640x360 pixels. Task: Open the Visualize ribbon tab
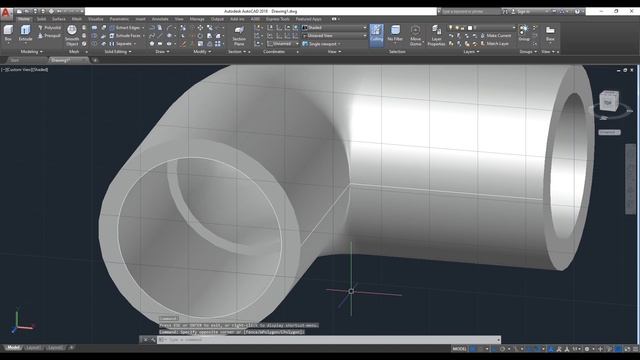[96, 19]
